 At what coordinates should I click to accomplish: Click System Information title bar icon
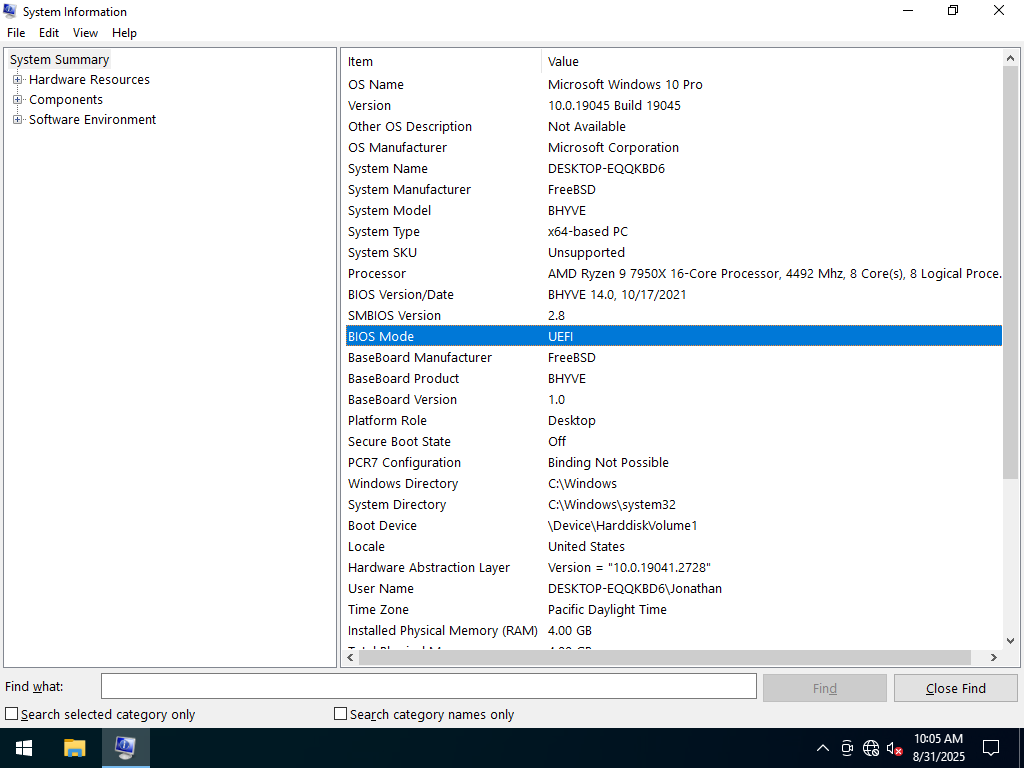tap(10, 11)
